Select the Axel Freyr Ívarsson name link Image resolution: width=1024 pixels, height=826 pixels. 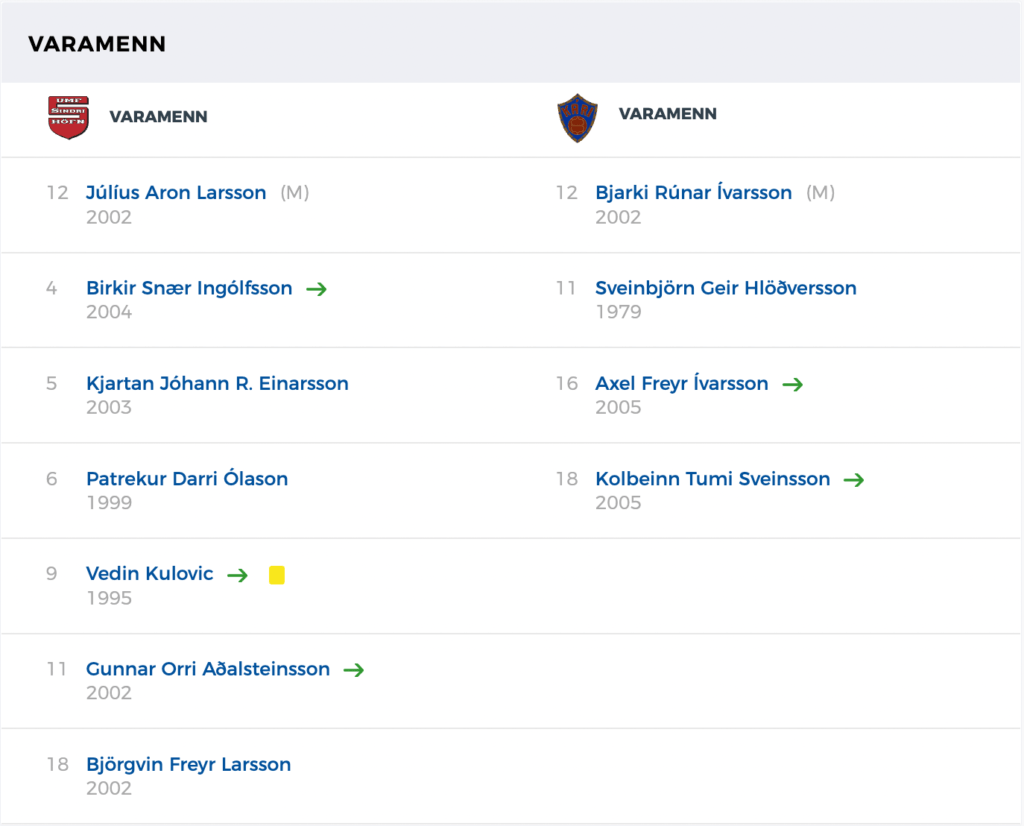pos(682,383)
